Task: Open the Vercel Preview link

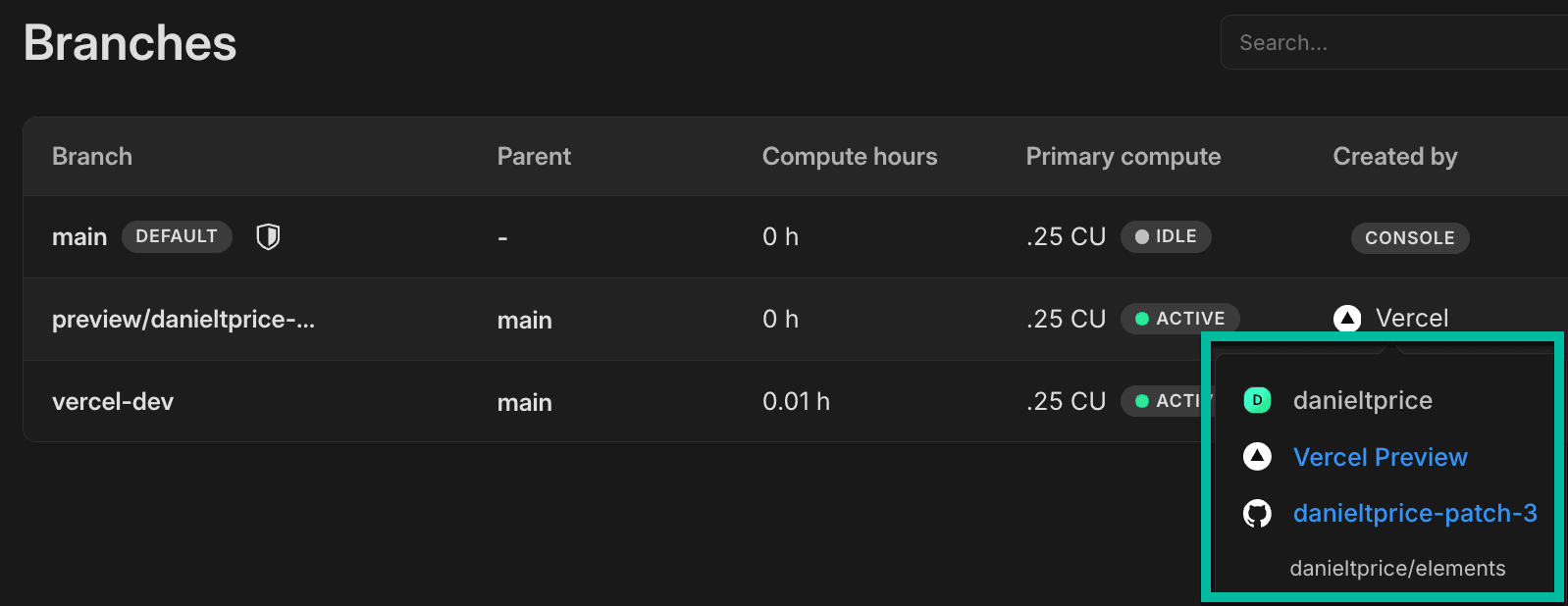Action: (x=1380, y=457)
